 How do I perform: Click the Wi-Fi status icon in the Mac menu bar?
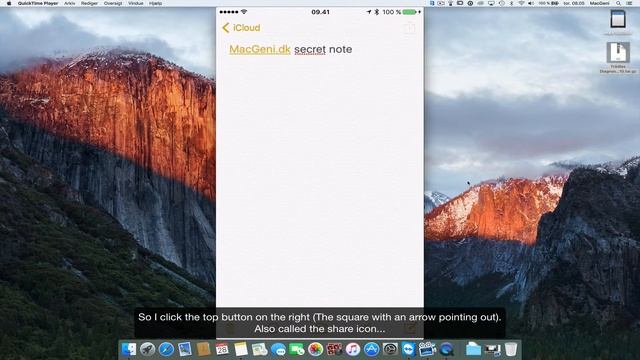522,3
